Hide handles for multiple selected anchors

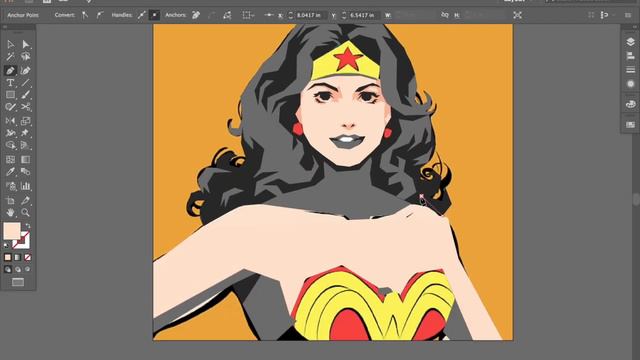click(x=154, y=15)
